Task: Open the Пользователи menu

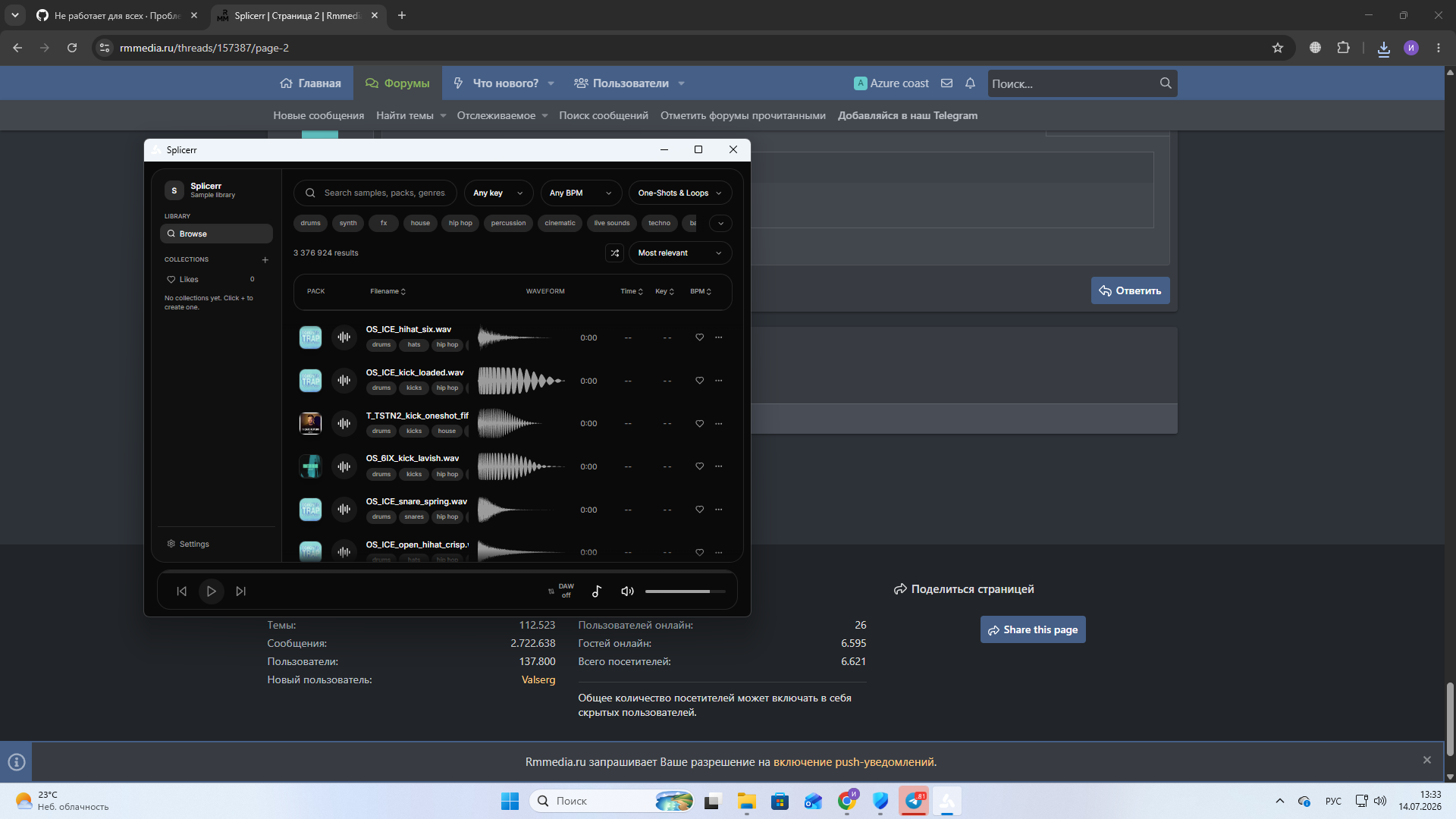Action: coord(629,83)
